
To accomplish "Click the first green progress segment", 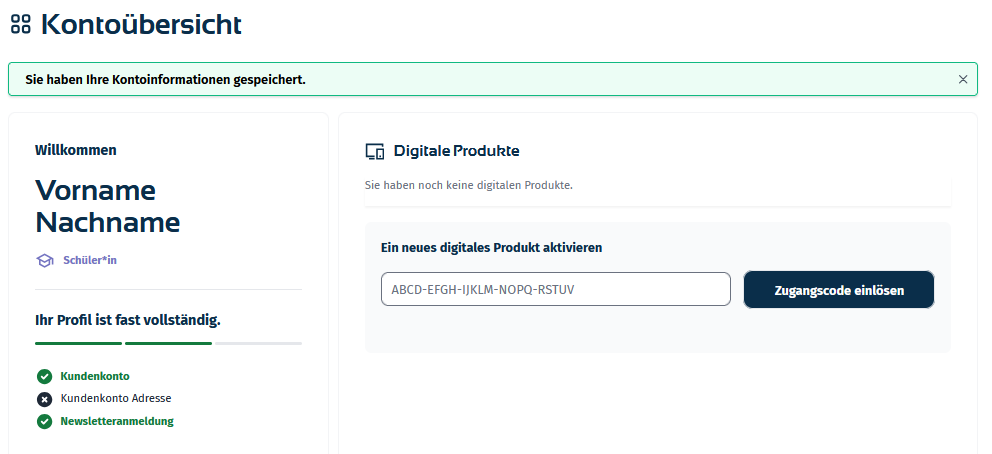I will tap(78, 343).
